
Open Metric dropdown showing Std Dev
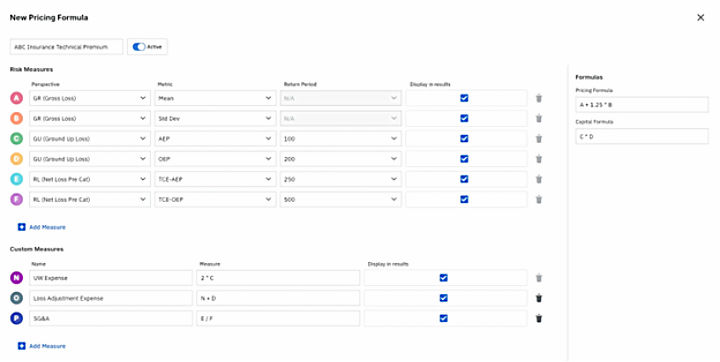[215, 118]
